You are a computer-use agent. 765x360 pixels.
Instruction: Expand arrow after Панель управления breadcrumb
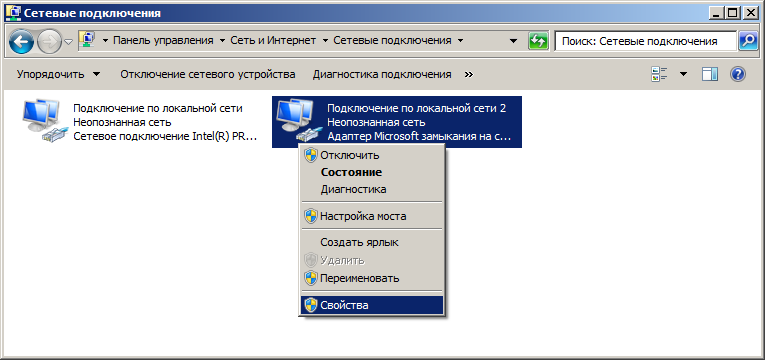222,41
